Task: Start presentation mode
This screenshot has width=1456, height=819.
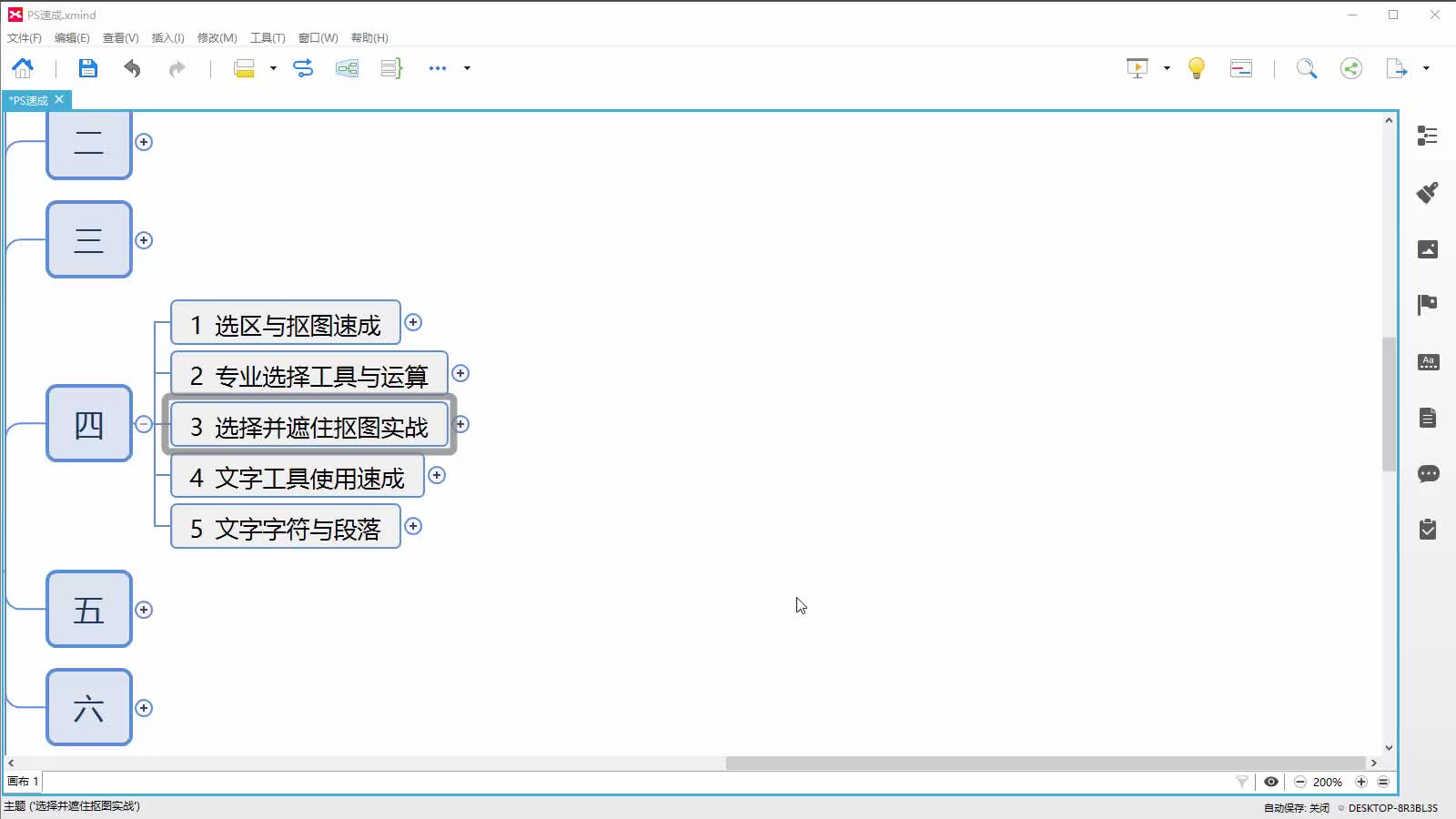Action: pos(1137,68)
